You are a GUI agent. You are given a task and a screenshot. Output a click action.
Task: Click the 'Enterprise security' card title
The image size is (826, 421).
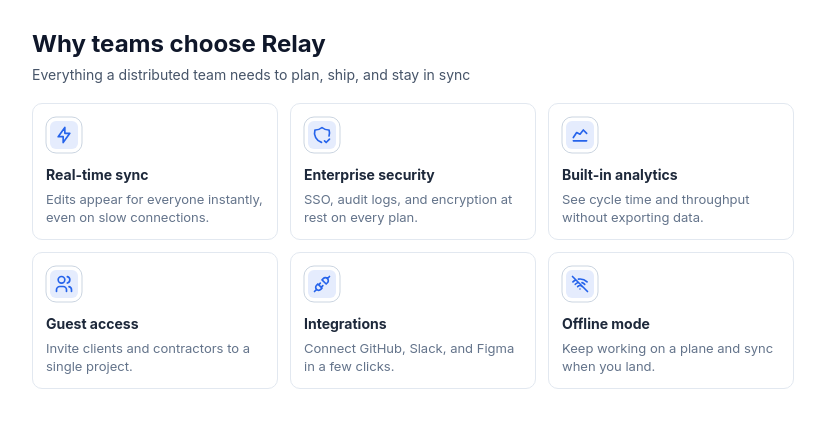pyautogui.click(x=369, y=175)
